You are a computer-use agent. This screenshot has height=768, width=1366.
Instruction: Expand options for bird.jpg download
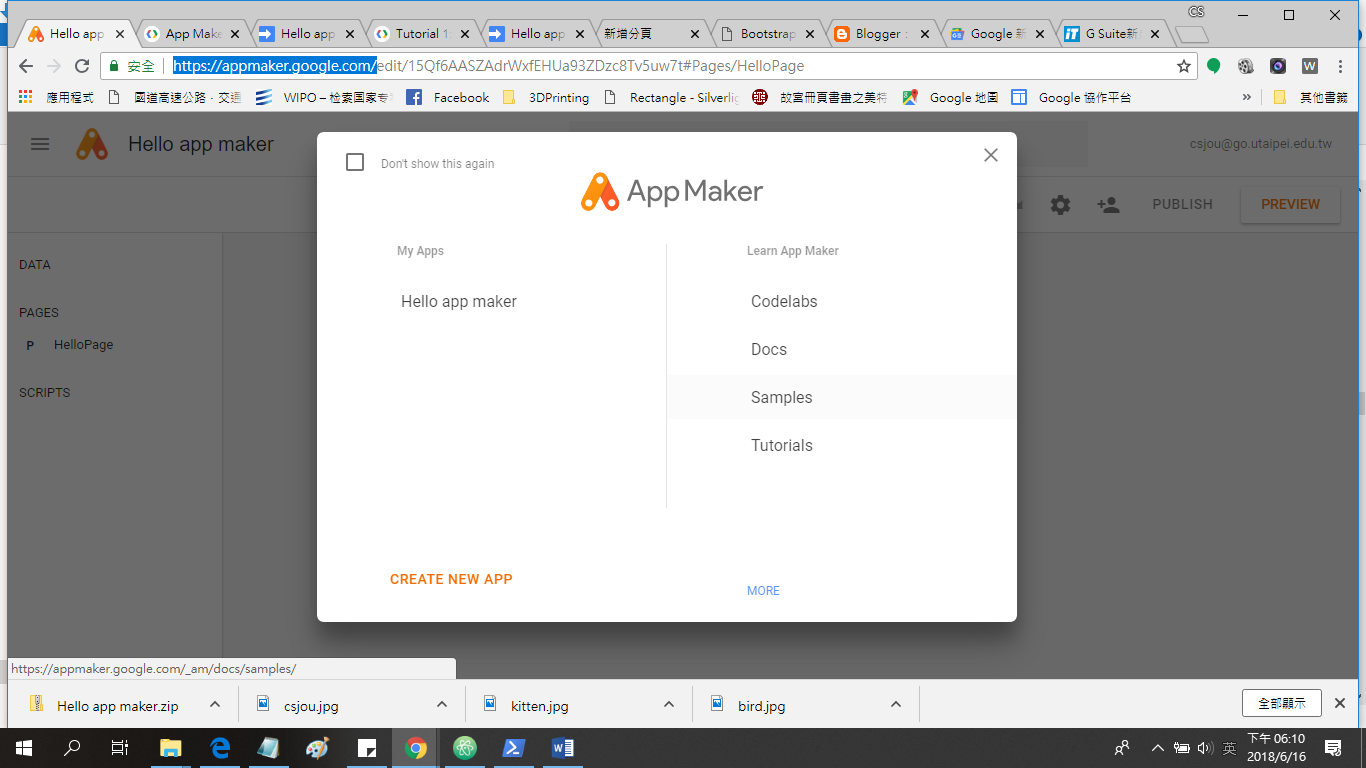click(x=896, y=704)
